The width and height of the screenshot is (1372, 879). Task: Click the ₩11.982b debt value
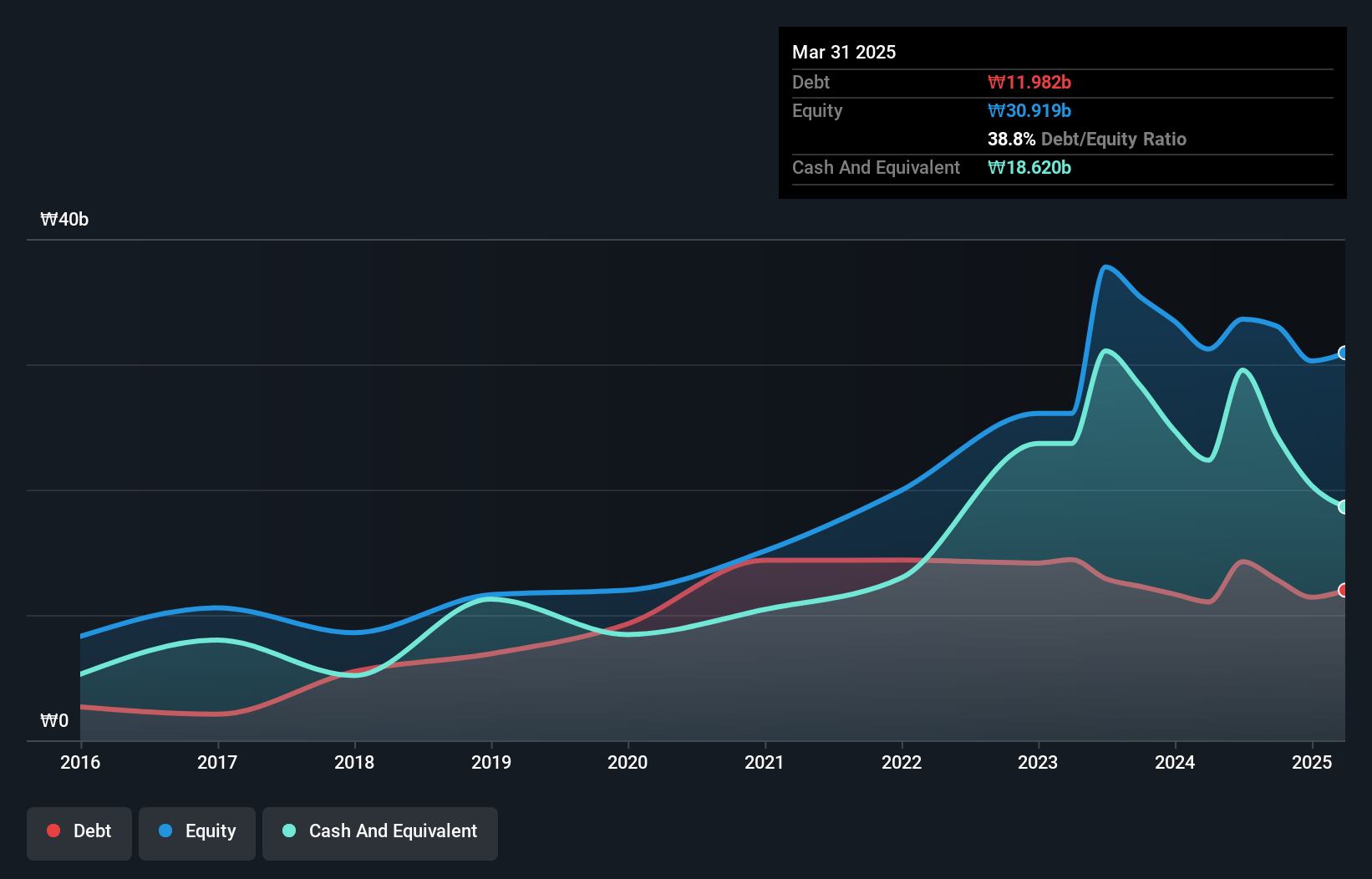click(1029, 83)
